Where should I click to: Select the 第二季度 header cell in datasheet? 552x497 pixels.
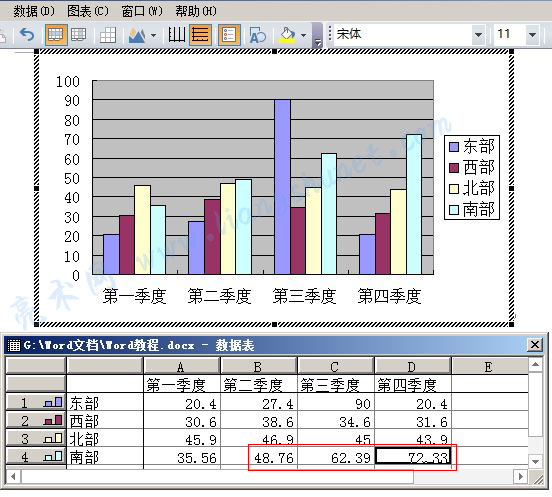[259, 384]
